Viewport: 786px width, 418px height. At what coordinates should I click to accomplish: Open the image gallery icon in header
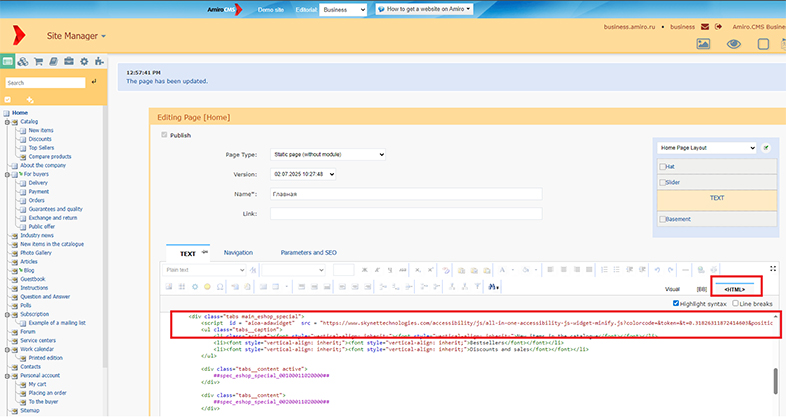[x=704, y=44]
